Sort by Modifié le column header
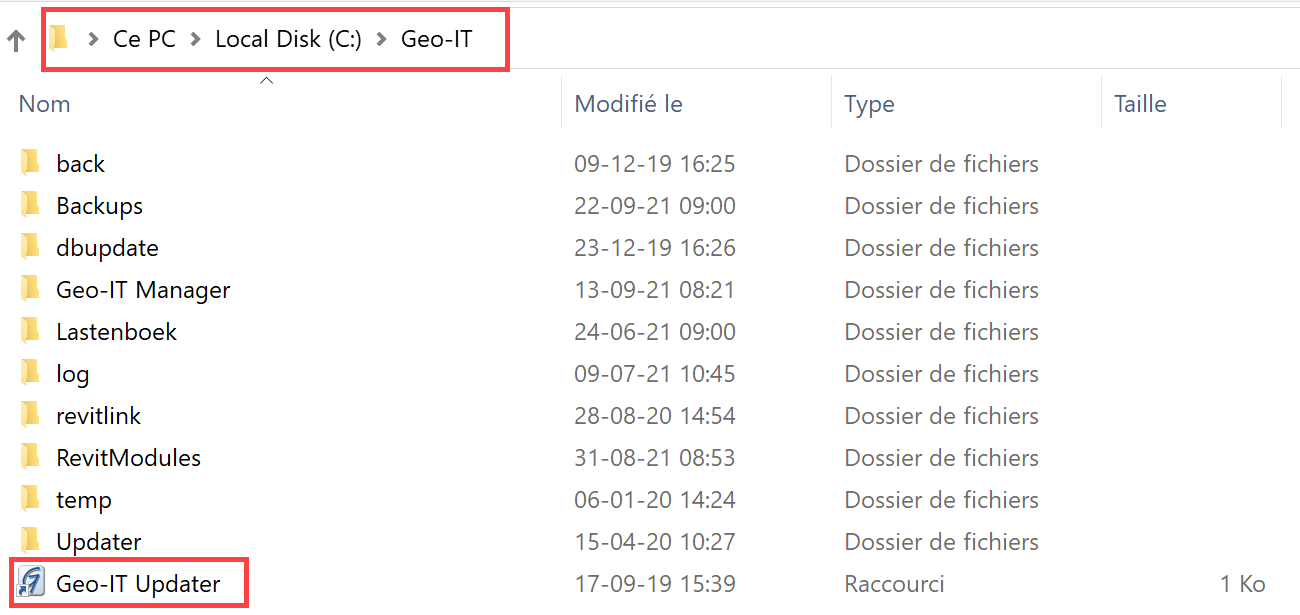The width and height of the screenshot is (1300, 615). (628, 104)
